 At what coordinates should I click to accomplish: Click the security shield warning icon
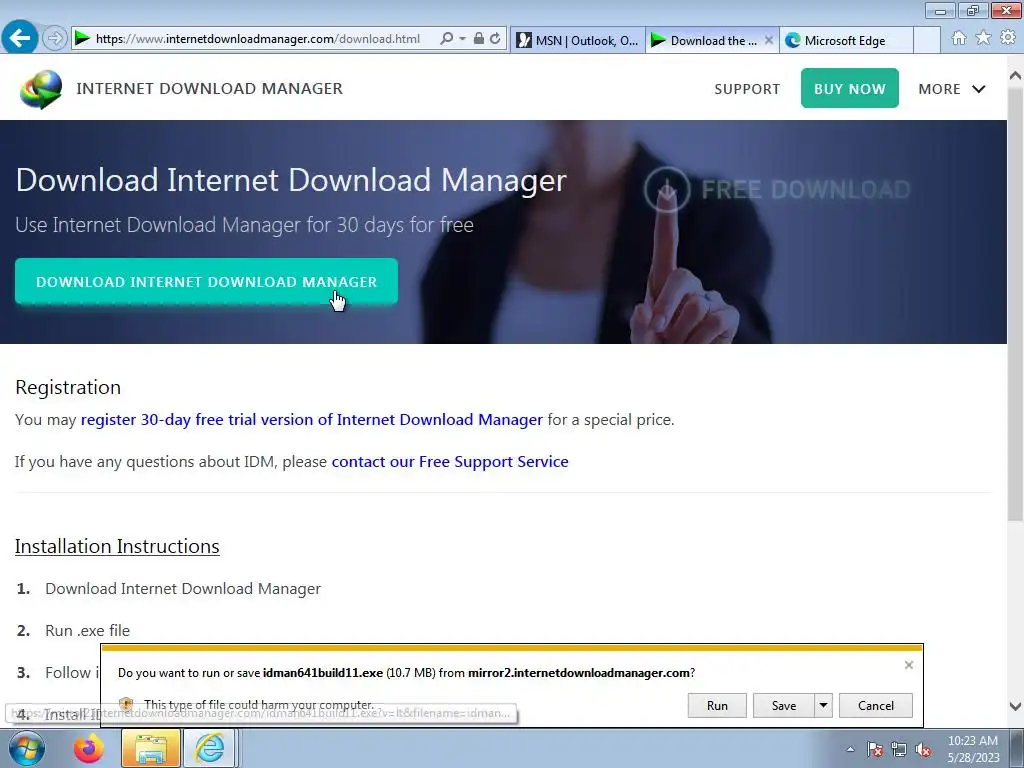pyautogui.click(x=126, y=704)
